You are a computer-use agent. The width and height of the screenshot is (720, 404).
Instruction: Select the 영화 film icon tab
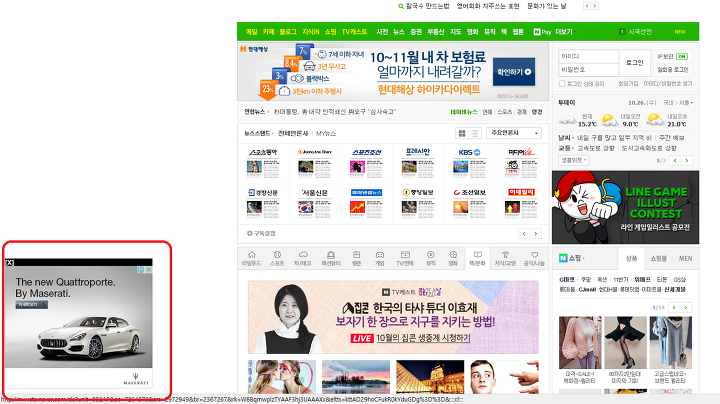(453, 258)
